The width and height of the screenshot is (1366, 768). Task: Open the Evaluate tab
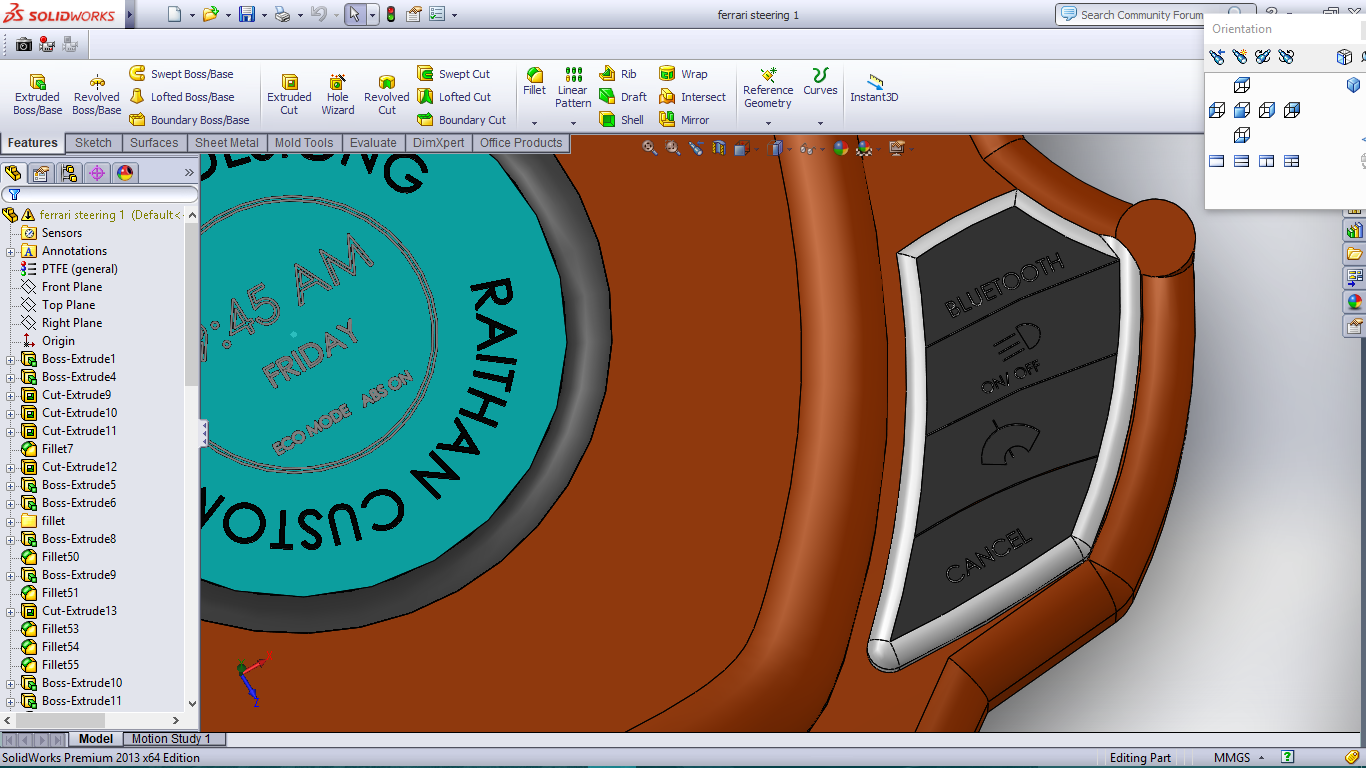pyautogui.click(x=373, y=143)
